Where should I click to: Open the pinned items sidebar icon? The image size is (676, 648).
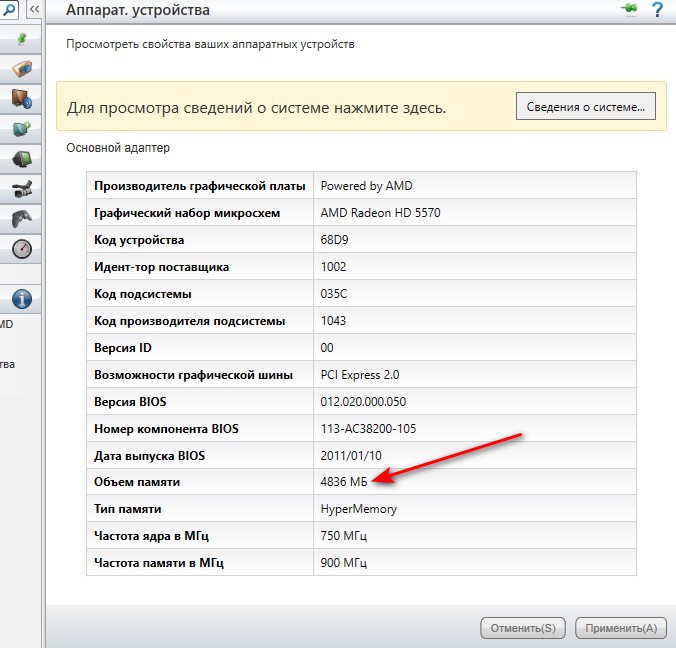click(22, 39)
